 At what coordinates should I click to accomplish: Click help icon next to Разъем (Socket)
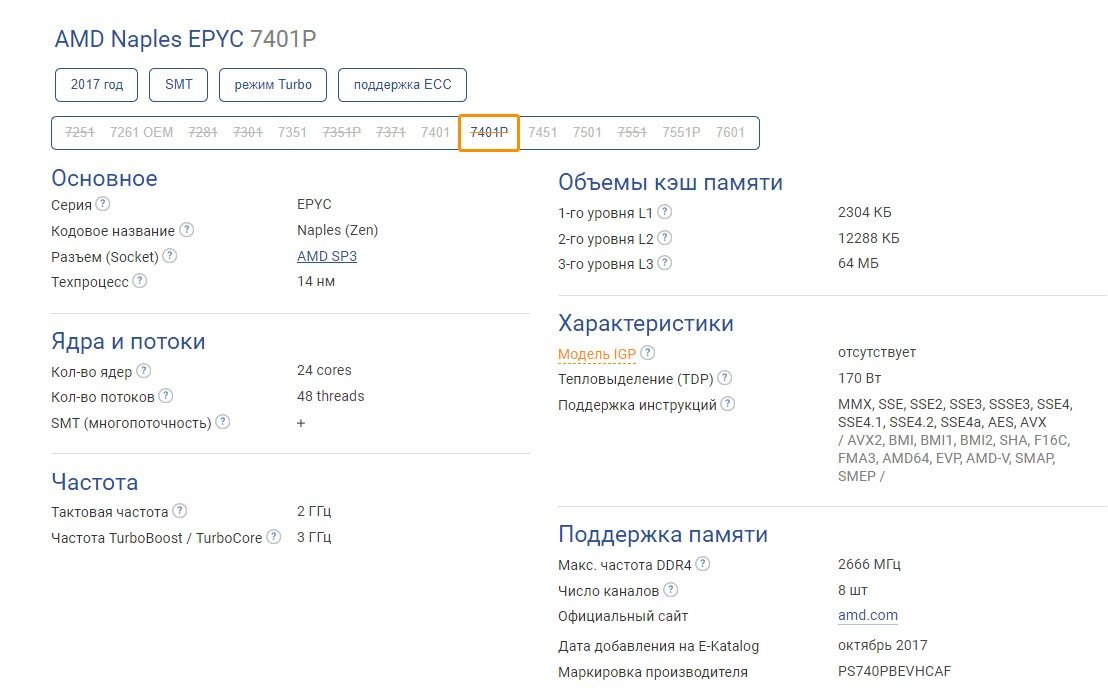[x=170, y=256]
